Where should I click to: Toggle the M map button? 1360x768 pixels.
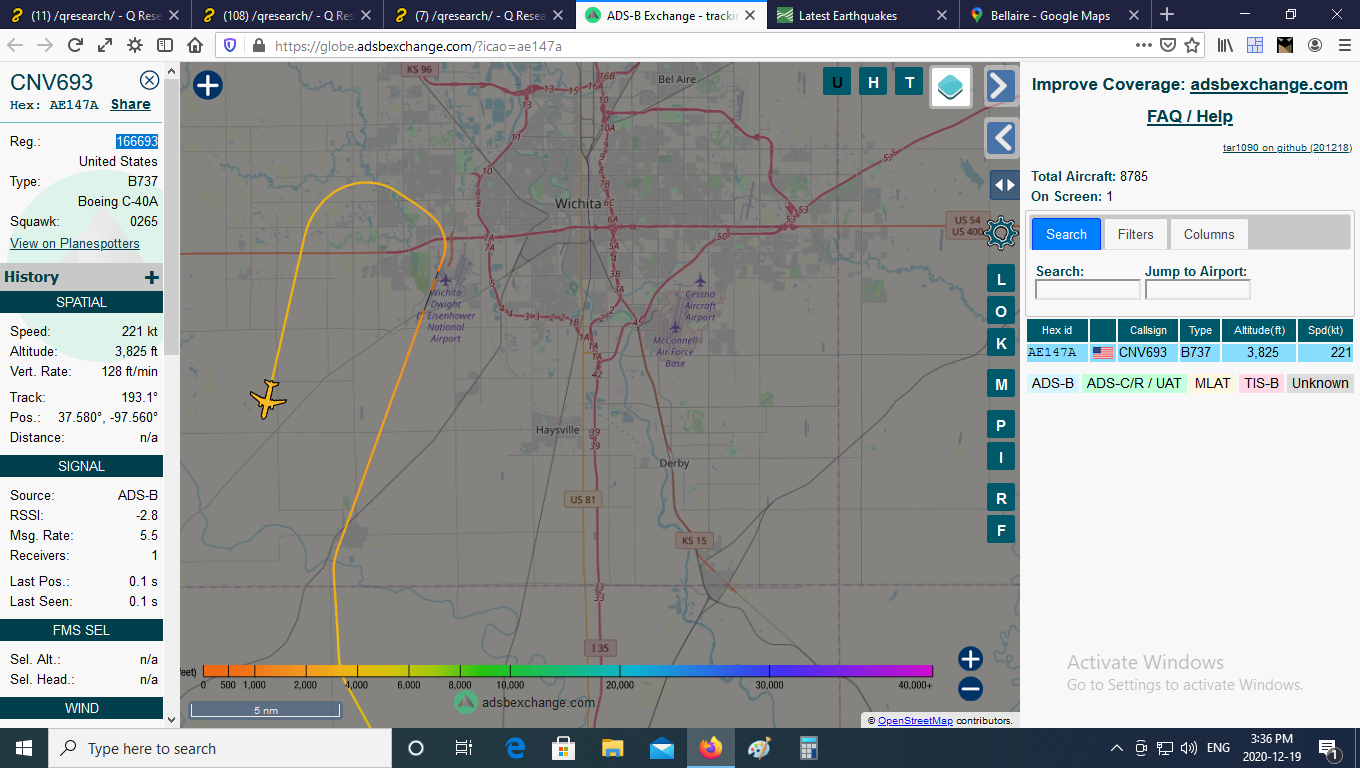tap(1001, 384)
